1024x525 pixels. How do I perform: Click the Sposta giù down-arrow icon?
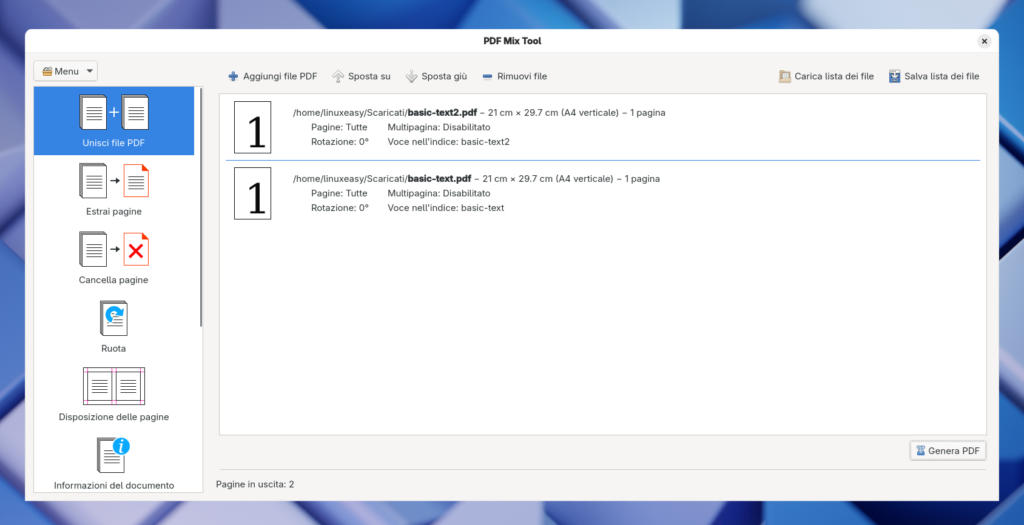411,76
